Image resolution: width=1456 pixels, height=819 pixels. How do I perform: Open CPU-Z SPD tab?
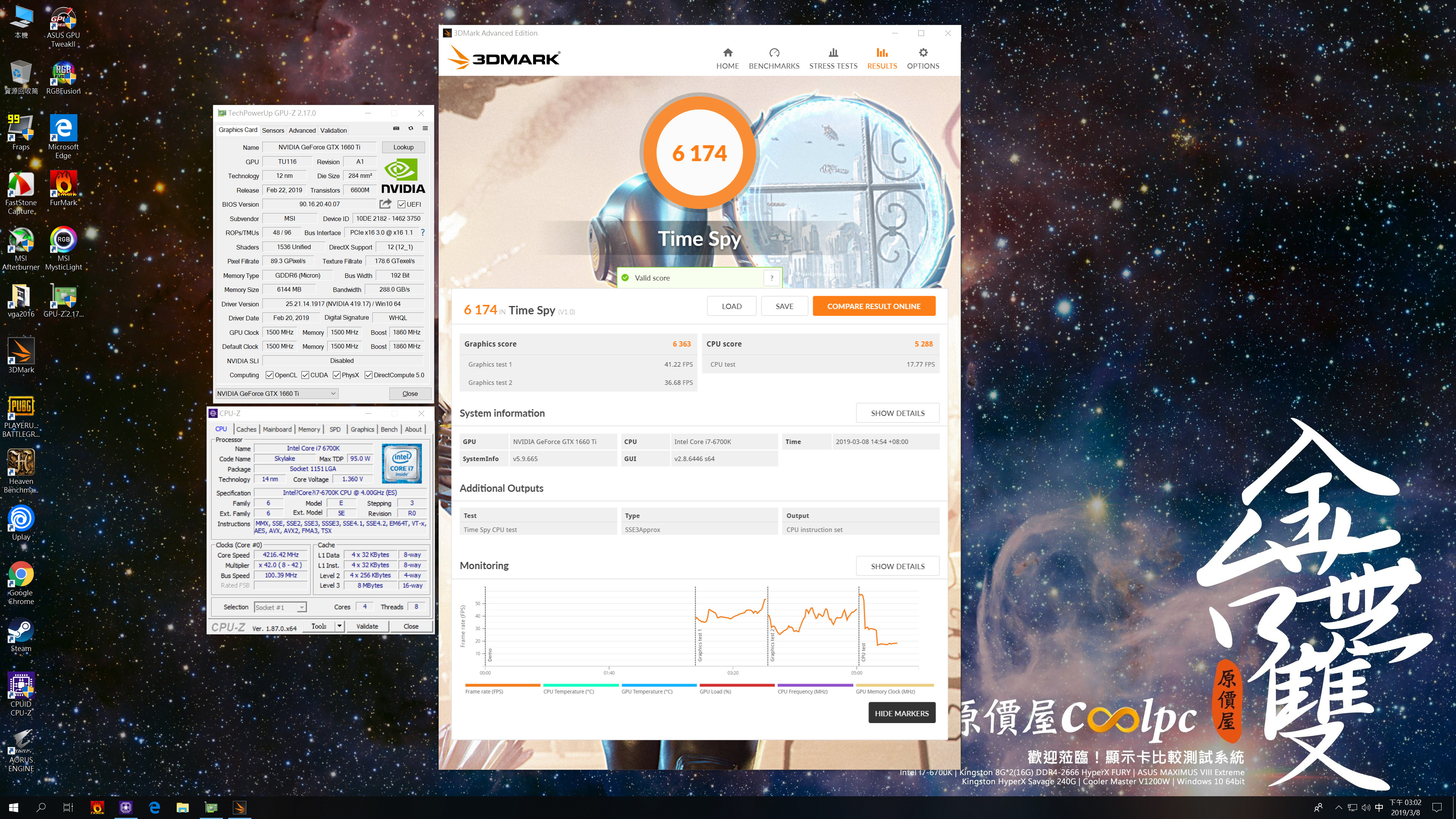coord(335,429)
